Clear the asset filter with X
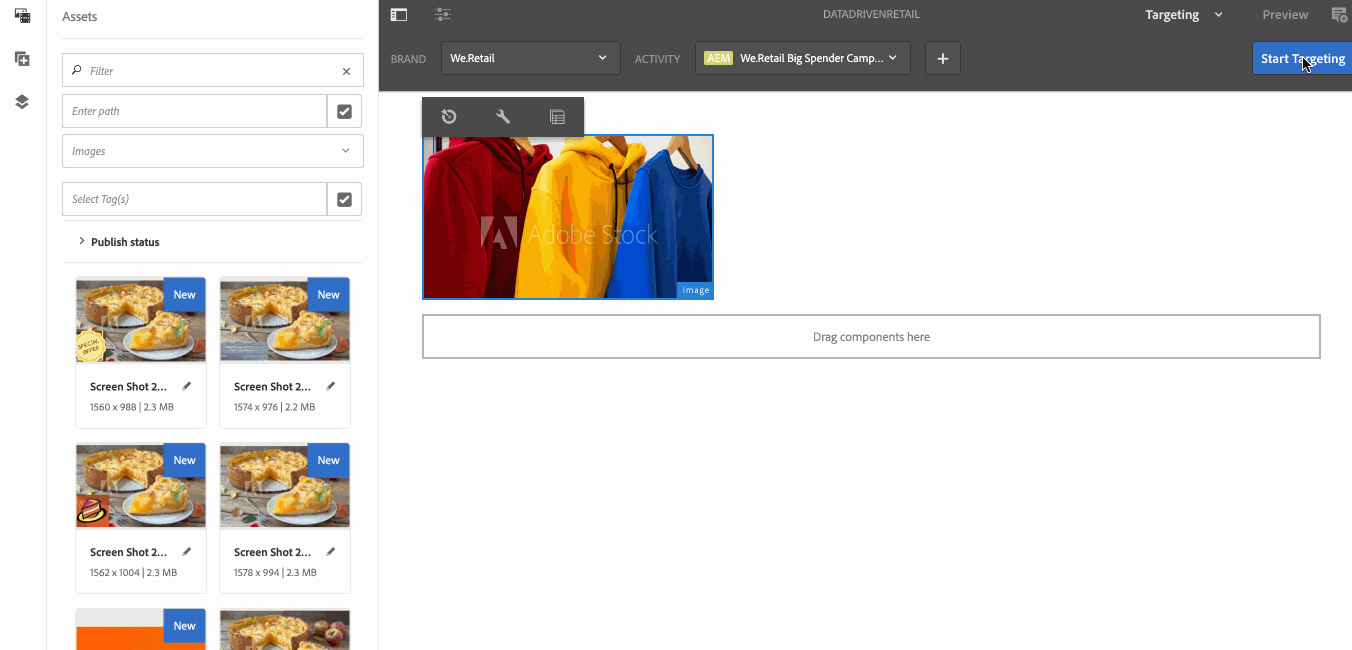The height and width of the screenshot is (650, 1352). tap(346, 71)
